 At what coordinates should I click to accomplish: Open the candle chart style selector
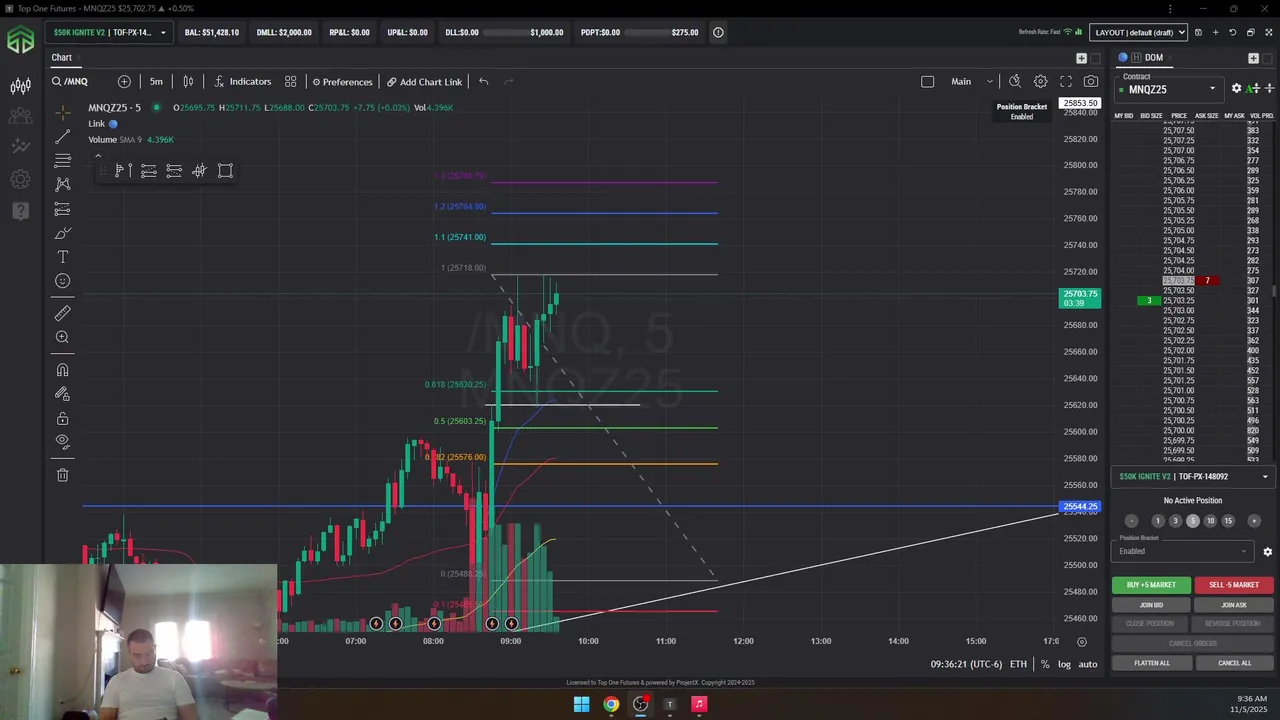pyautogui.click(x=188, y=82)
